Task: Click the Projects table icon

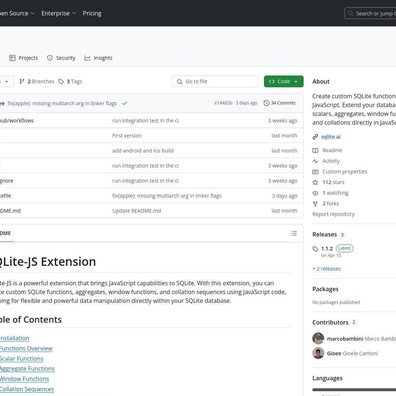Action: pos(12,58)
